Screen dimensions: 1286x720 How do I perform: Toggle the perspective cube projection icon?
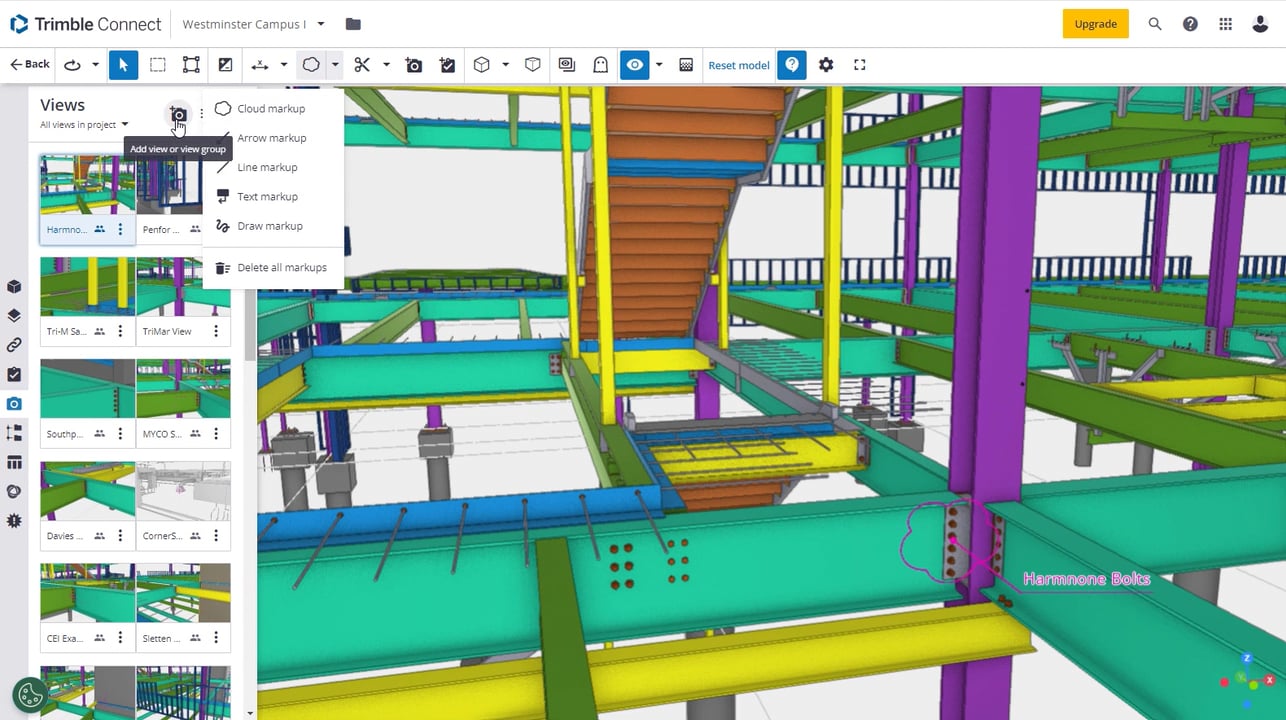pyautogui.click(x=533, y=65)
